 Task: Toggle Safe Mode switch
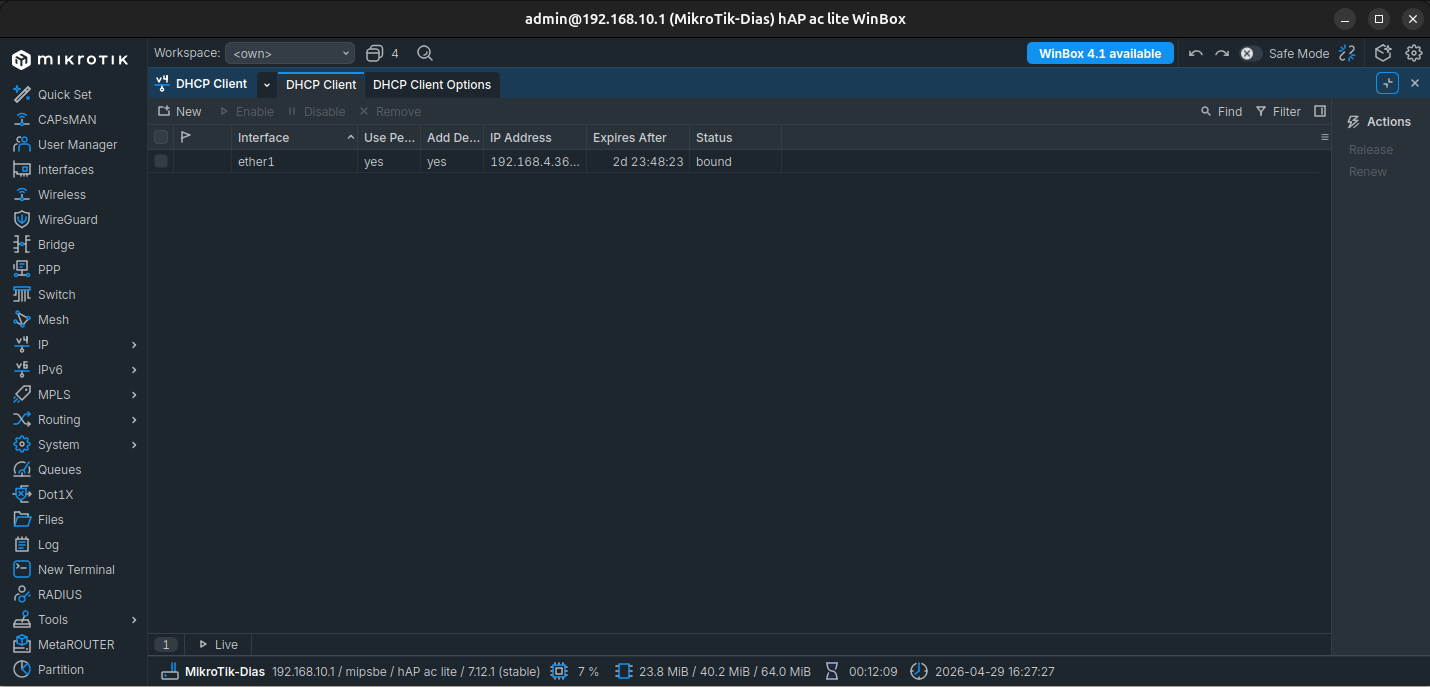tap(1250, 53)
